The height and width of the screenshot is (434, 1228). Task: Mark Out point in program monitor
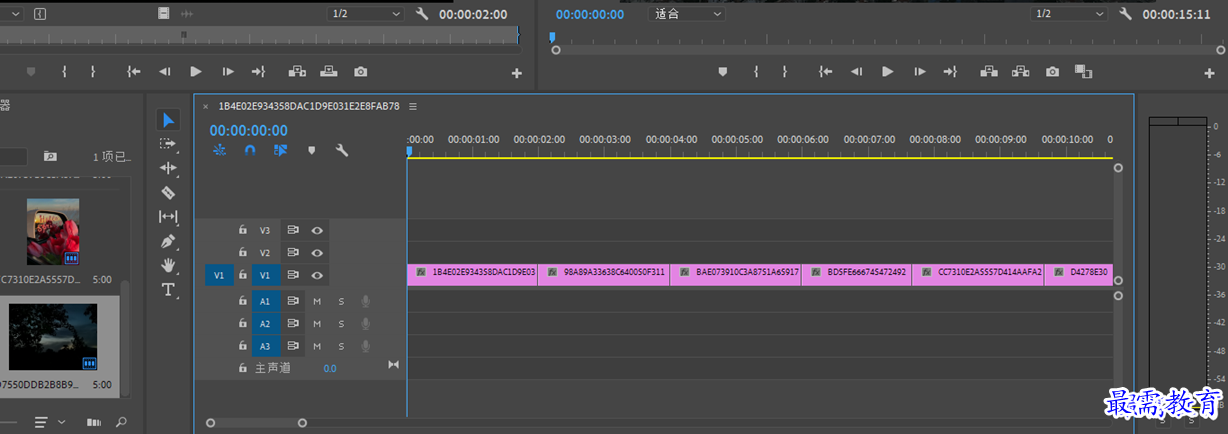785,71
